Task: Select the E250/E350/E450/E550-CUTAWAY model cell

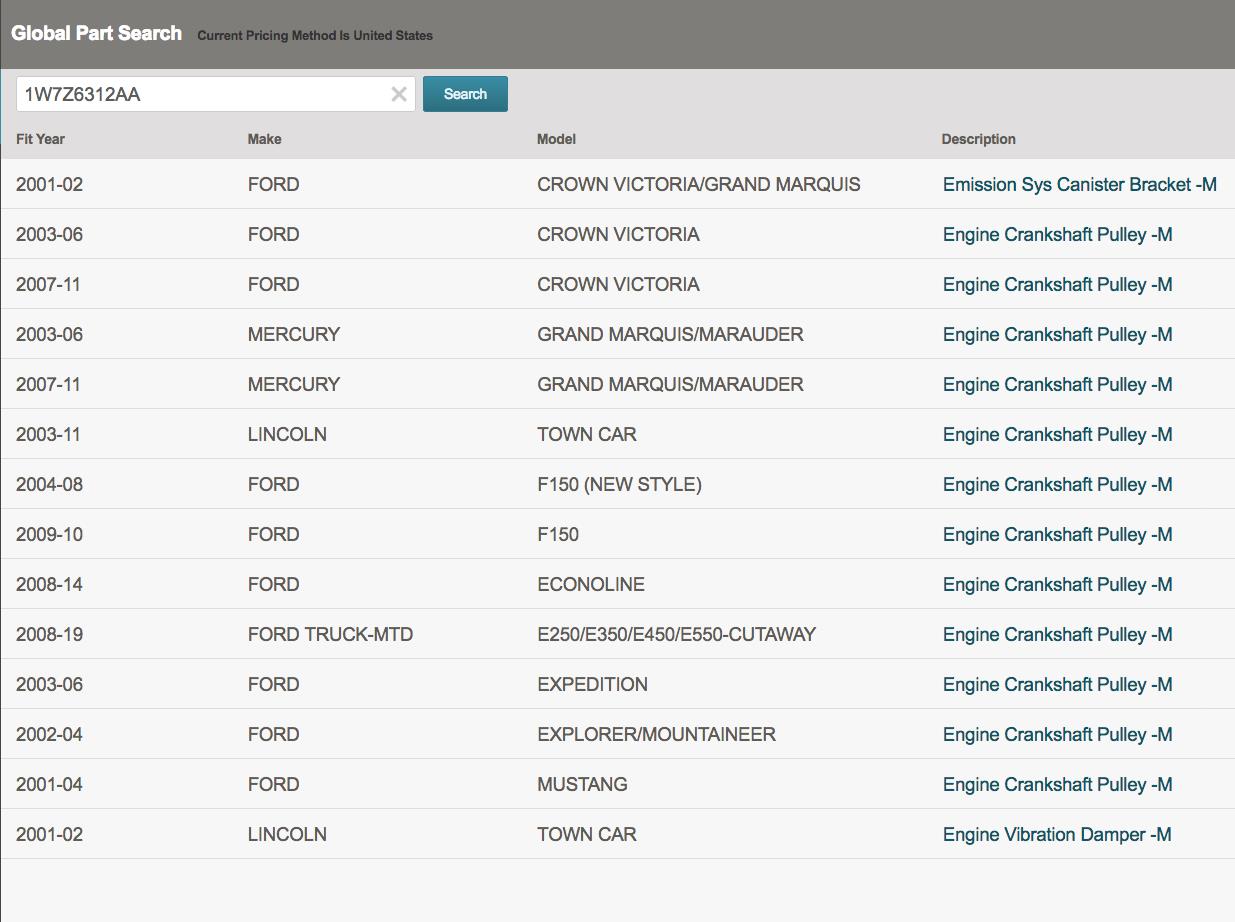Action: tap(676, 634)
